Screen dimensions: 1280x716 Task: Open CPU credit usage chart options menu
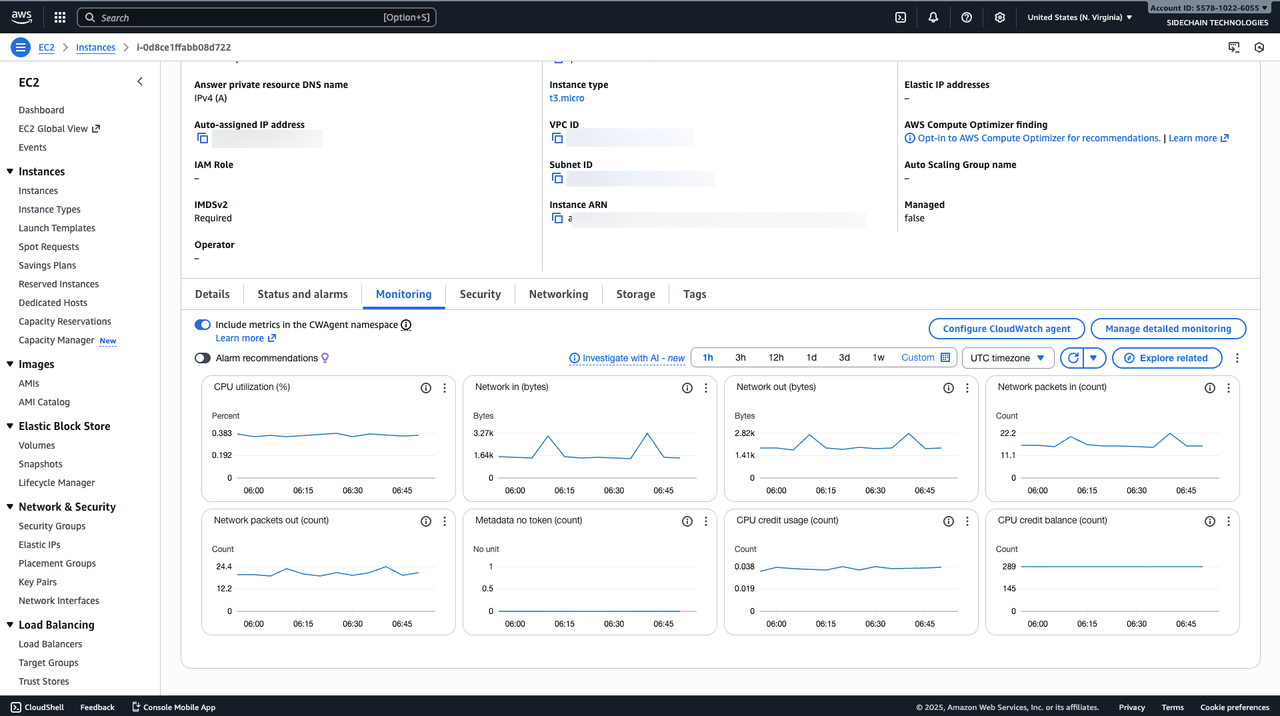pyautogui.click(x=967, y=521)
